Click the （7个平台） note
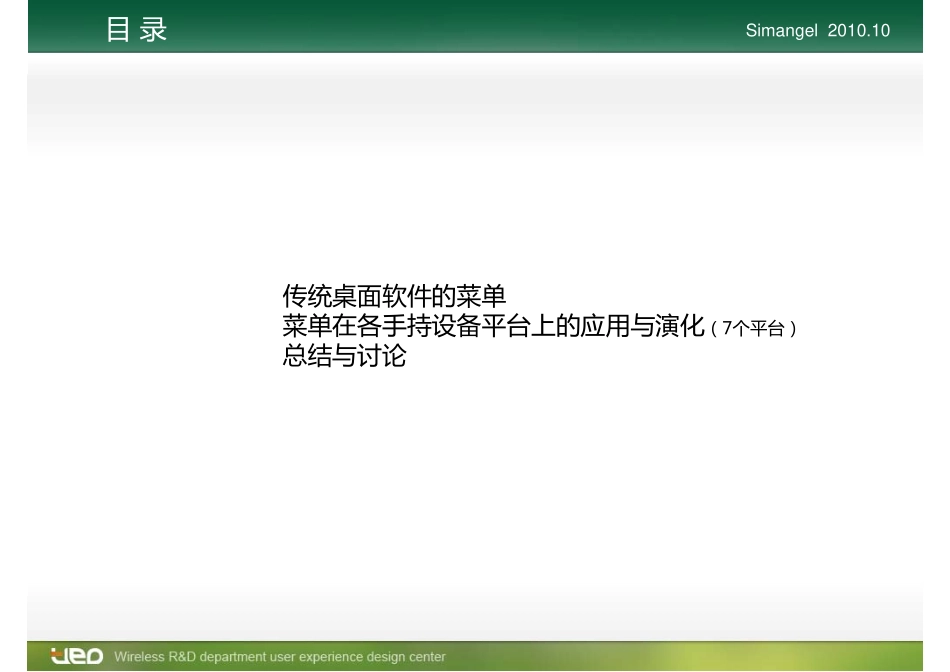The width and height of the screenshot is (950, 672). 754,328
